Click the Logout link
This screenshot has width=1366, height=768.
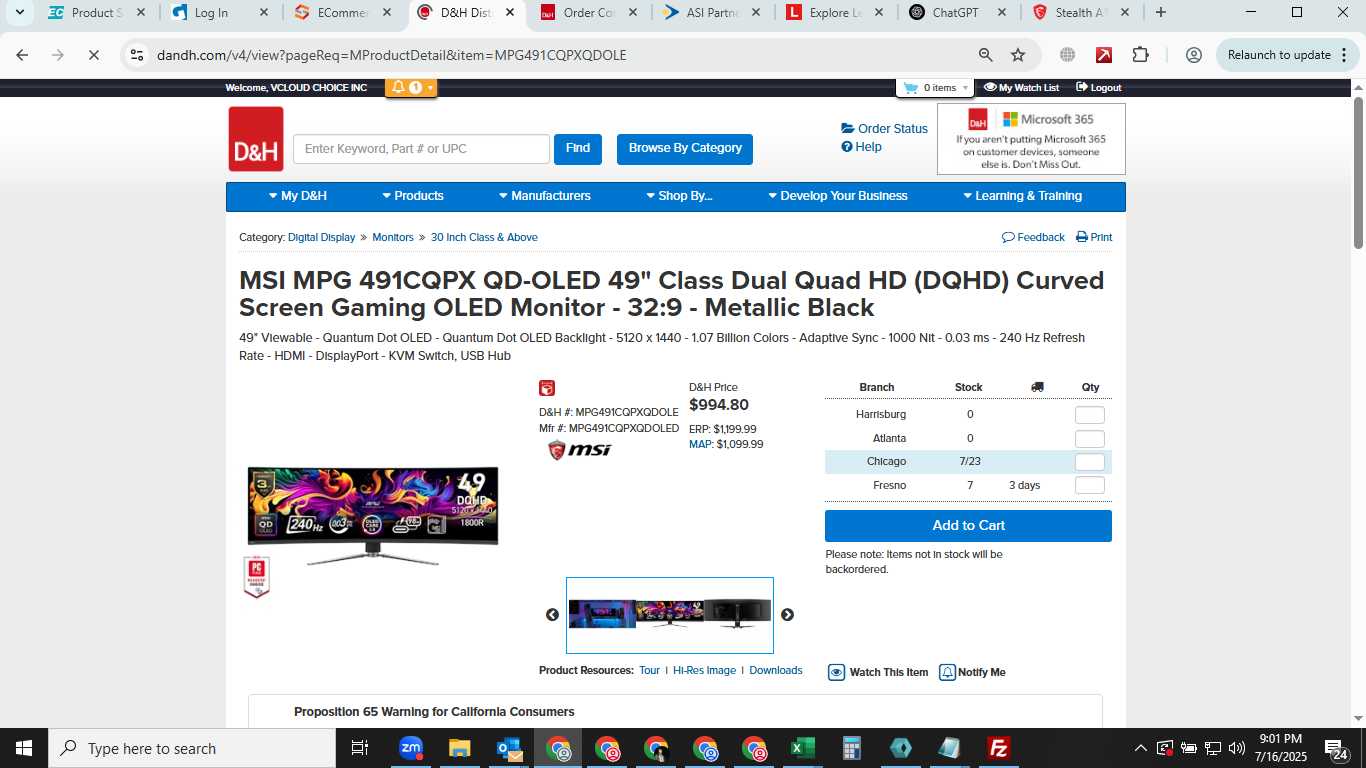click(1098, 88)
